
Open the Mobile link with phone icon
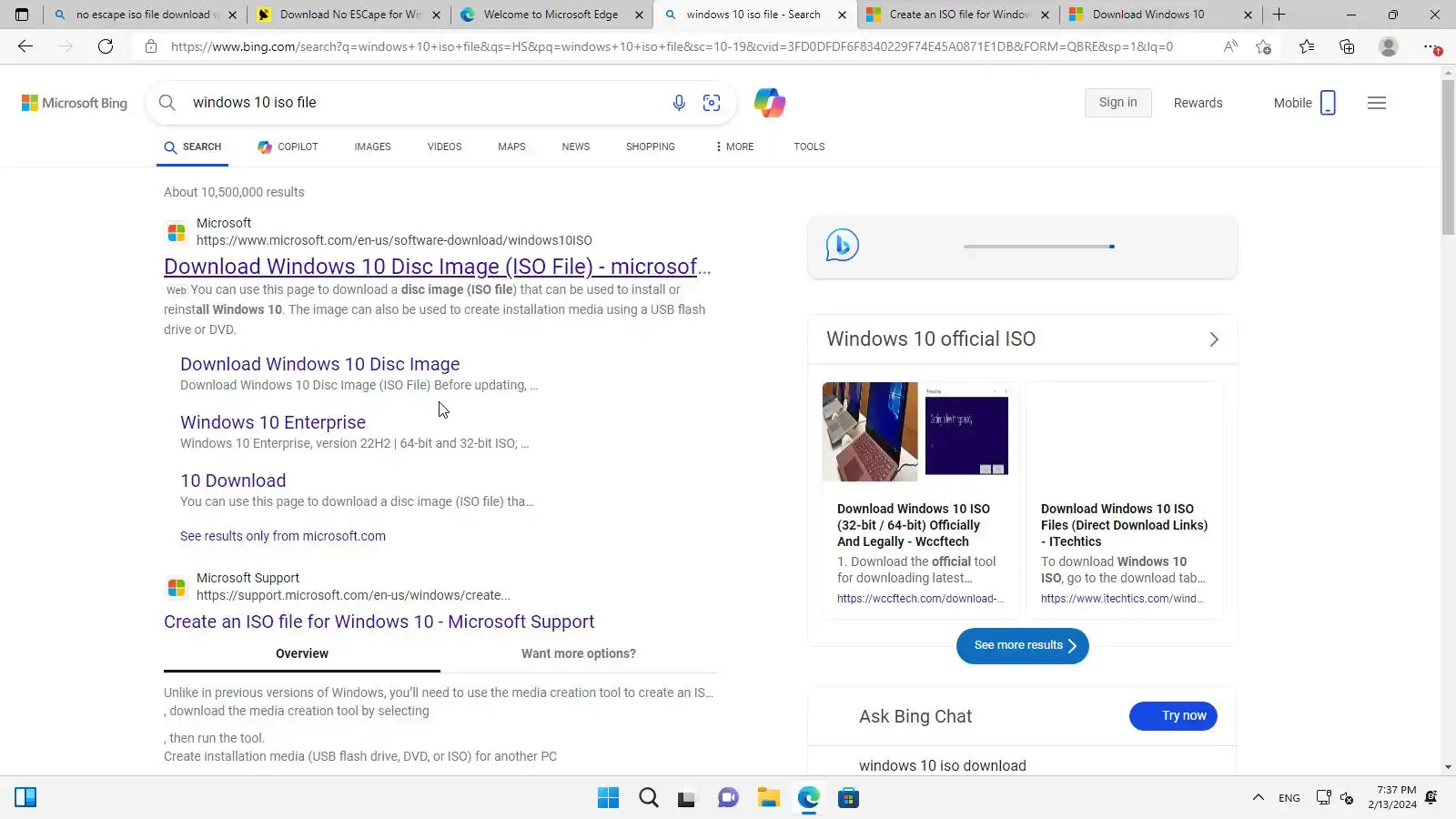[x=1305, y=103]
